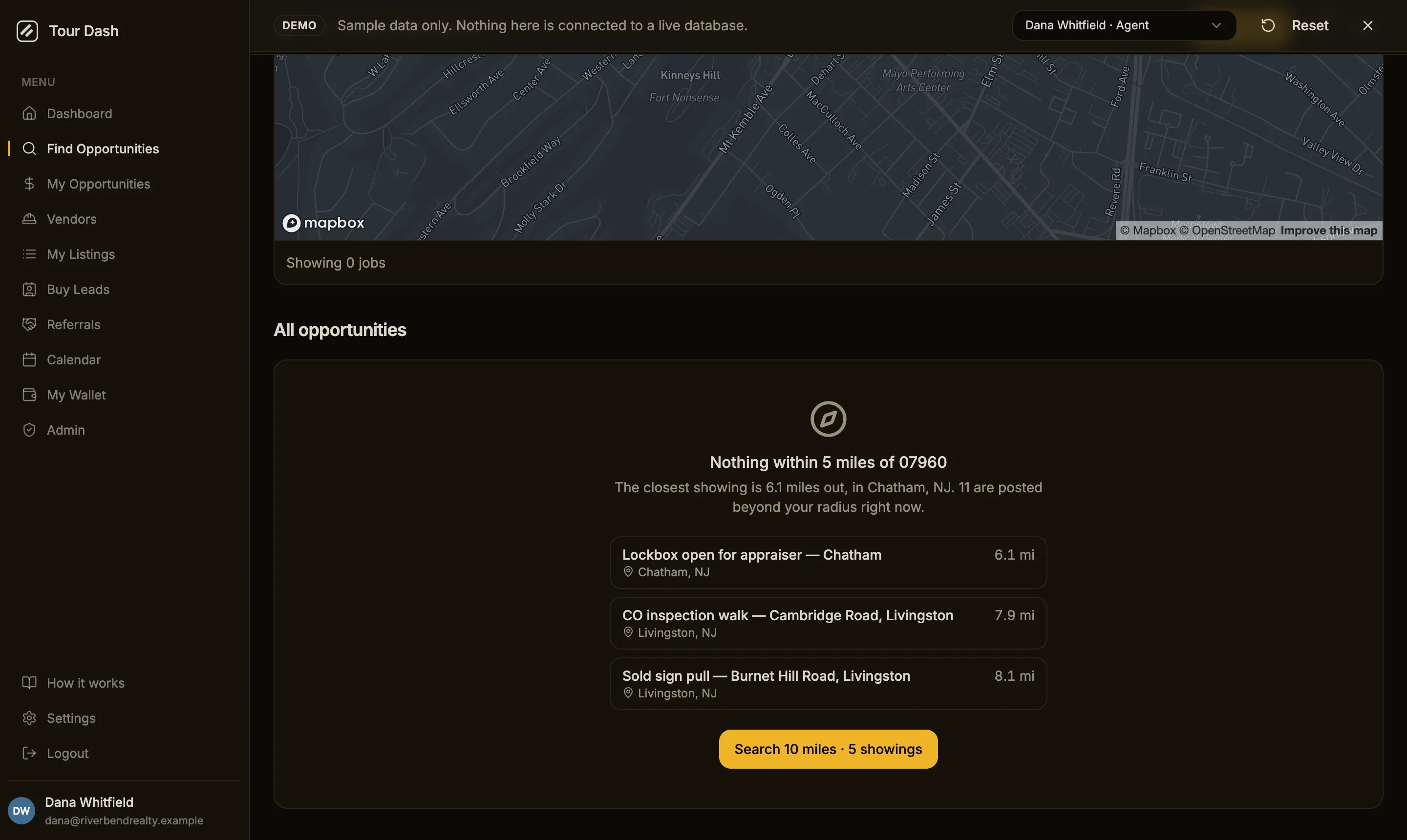Screen dimensions: 1407x840
Task: Open the Improve this map link
Action: click(x=1328, y=231)
